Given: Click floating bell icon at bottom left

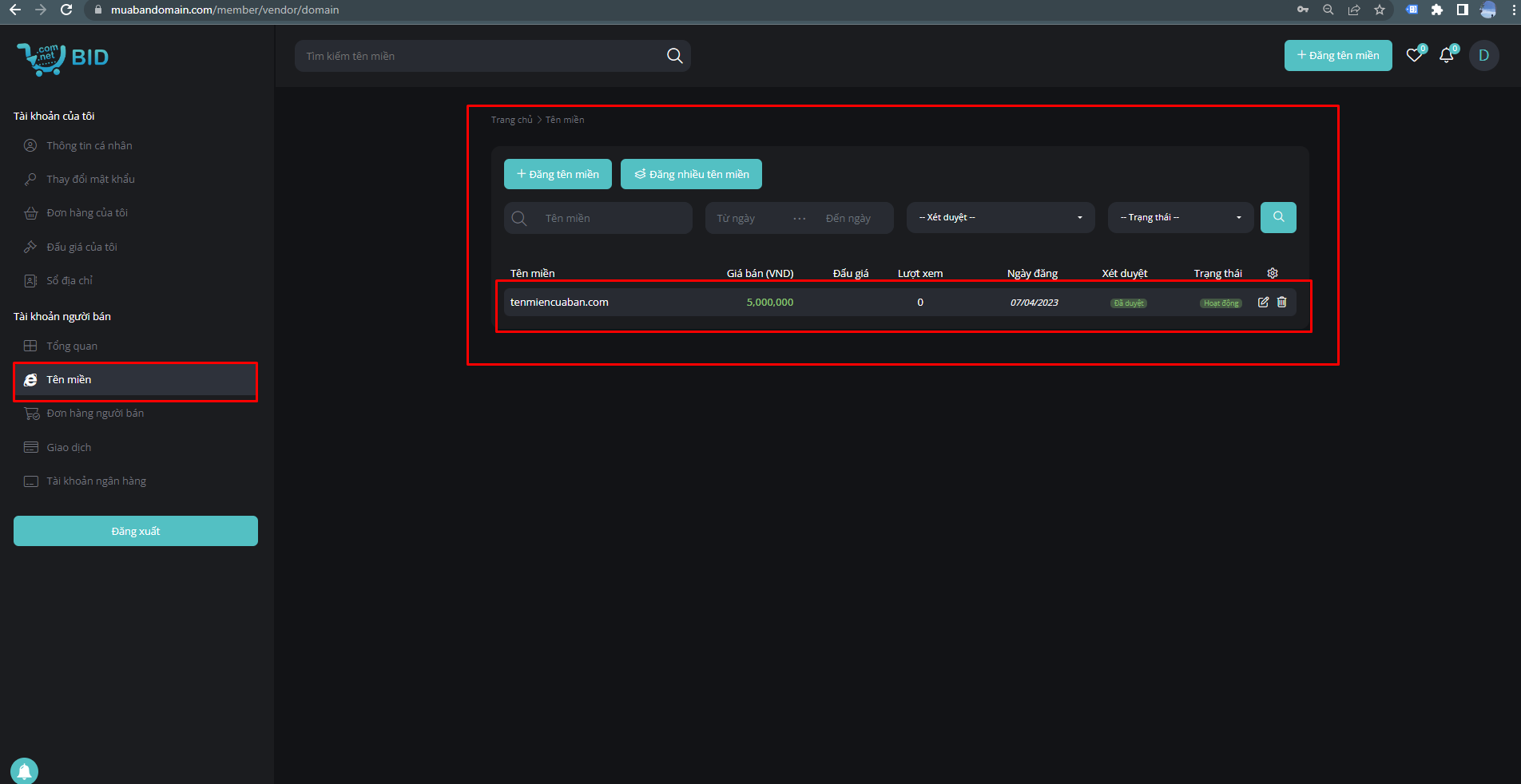Looking at the screenshot, I should pyautogui.click(x=24, y=770).
